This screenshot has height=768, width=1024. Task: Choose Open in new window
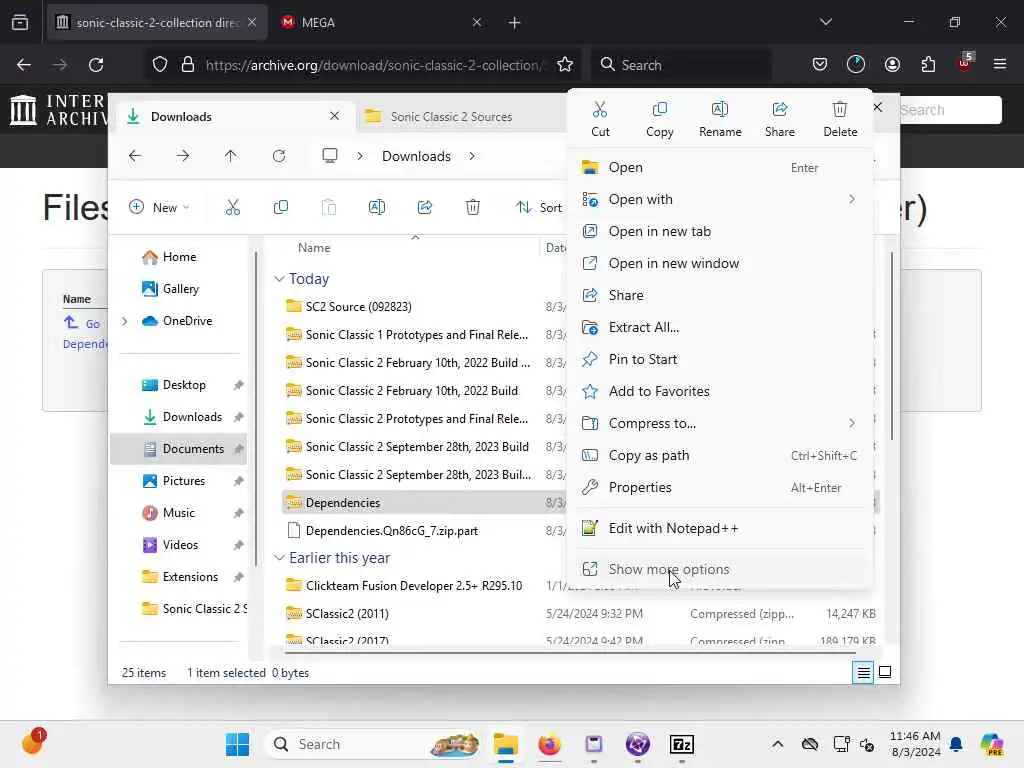click(x=720, y=263)
